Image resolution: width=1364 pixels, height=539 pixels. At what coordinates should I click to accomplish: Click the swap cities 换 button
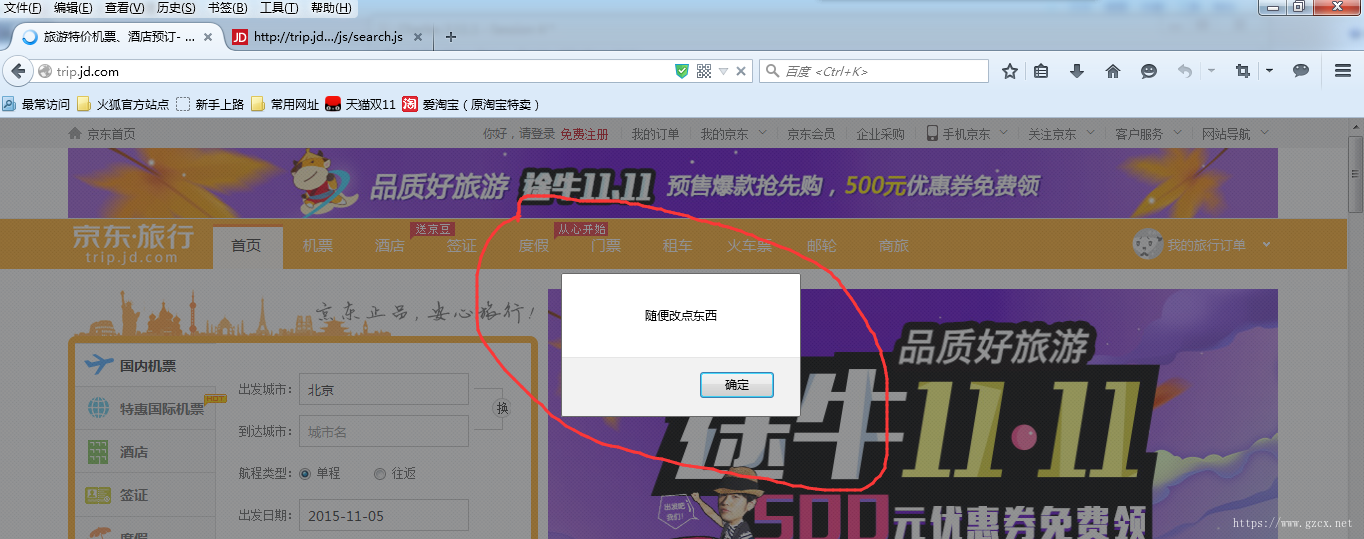pyautogui.click(x=502, y=408)
